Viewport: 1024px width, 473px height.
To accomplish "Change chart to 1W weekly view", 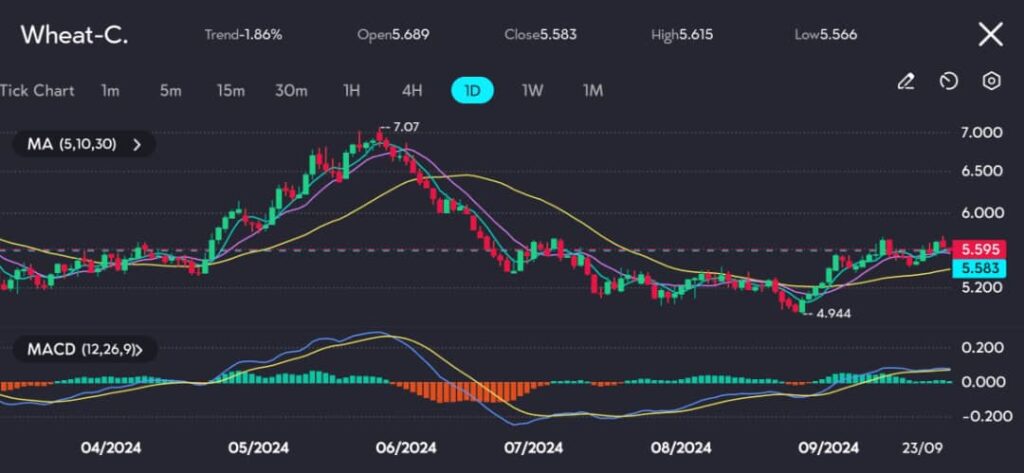I will point(533,90).
